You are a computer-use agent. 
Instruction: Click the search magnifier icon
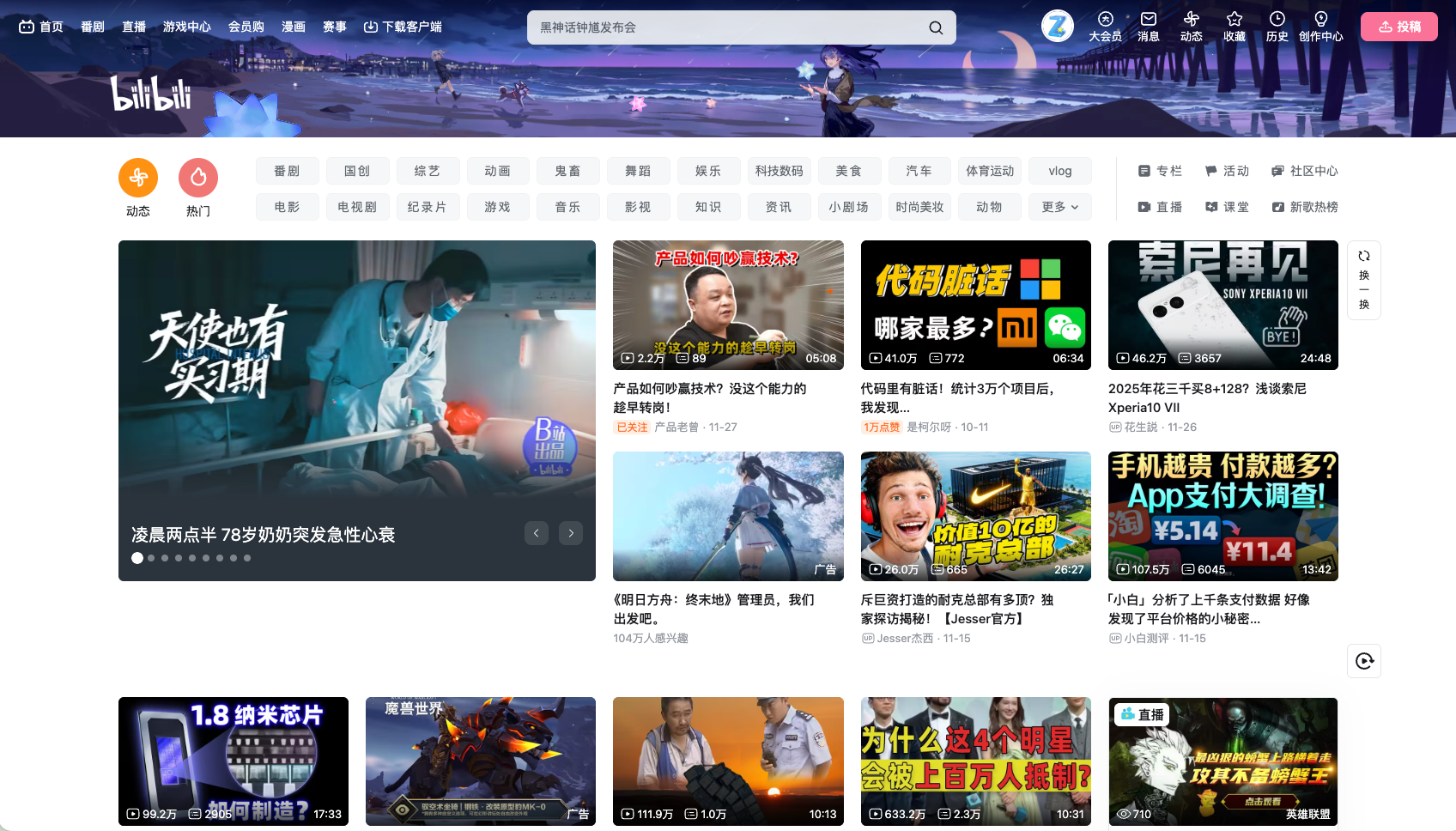click(936, 27)
